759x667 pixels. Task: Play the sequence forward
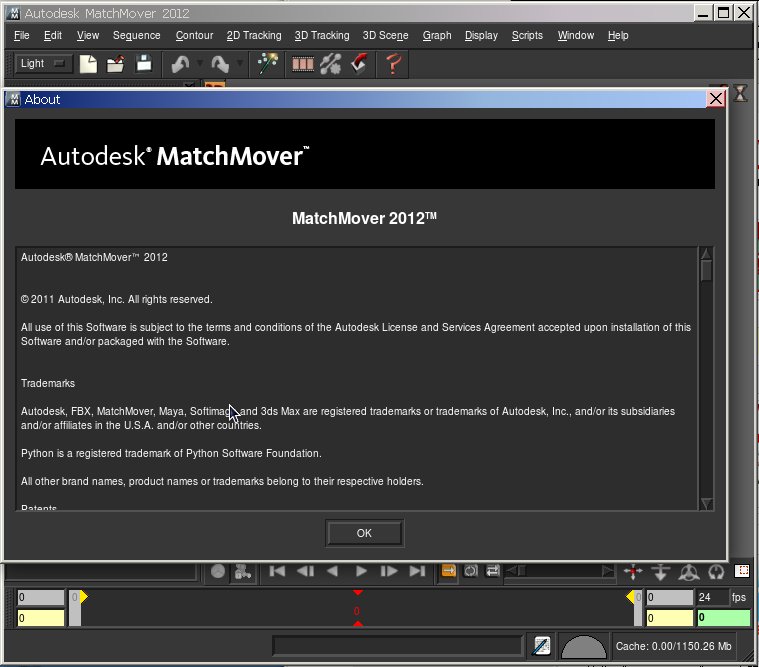click(361, 572)
